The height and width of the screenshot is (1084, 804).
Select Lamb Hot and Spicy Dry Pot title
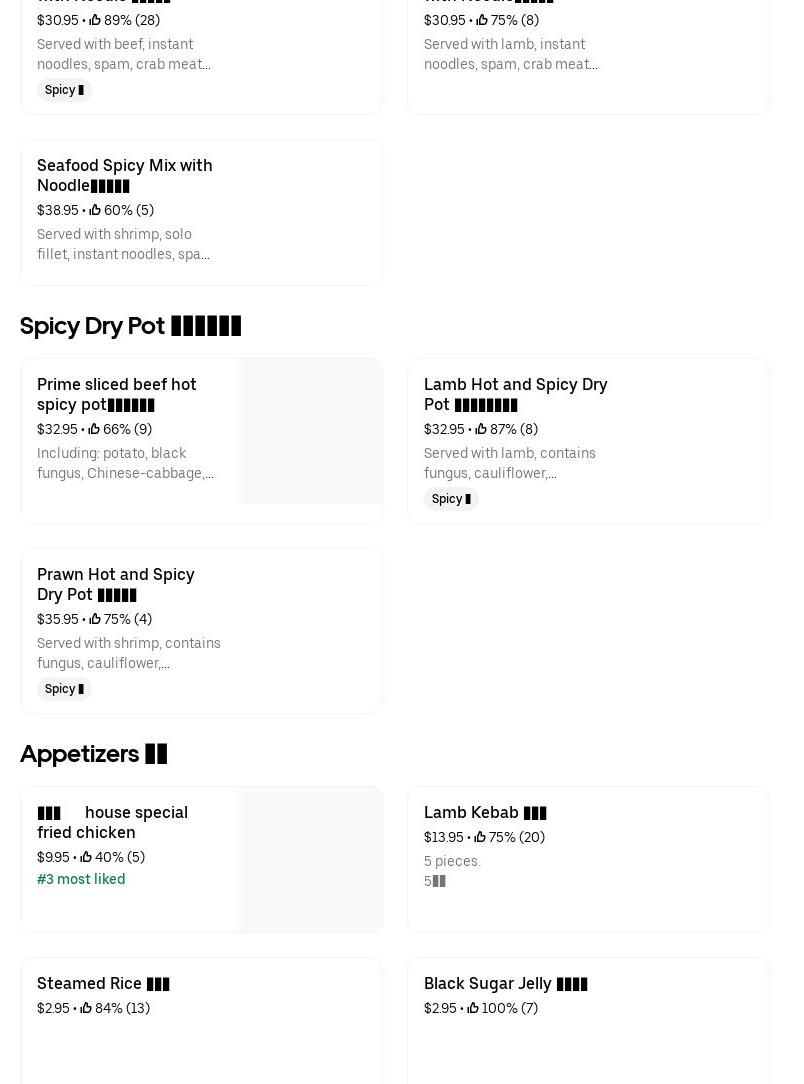click(515, 395)
